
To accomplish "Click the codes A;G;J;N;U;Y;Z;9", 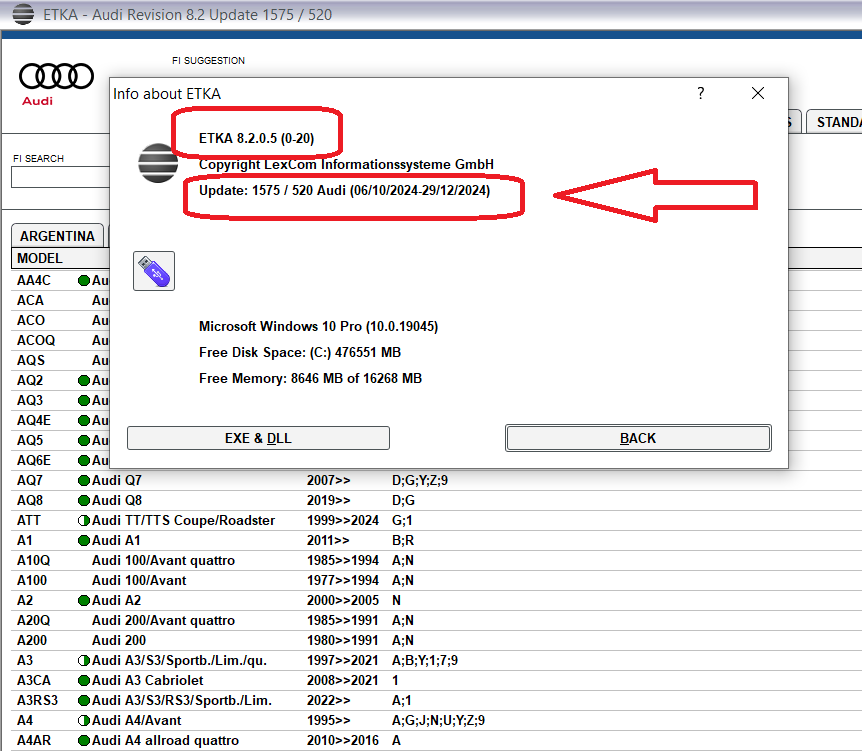I will tap(439, 720).
